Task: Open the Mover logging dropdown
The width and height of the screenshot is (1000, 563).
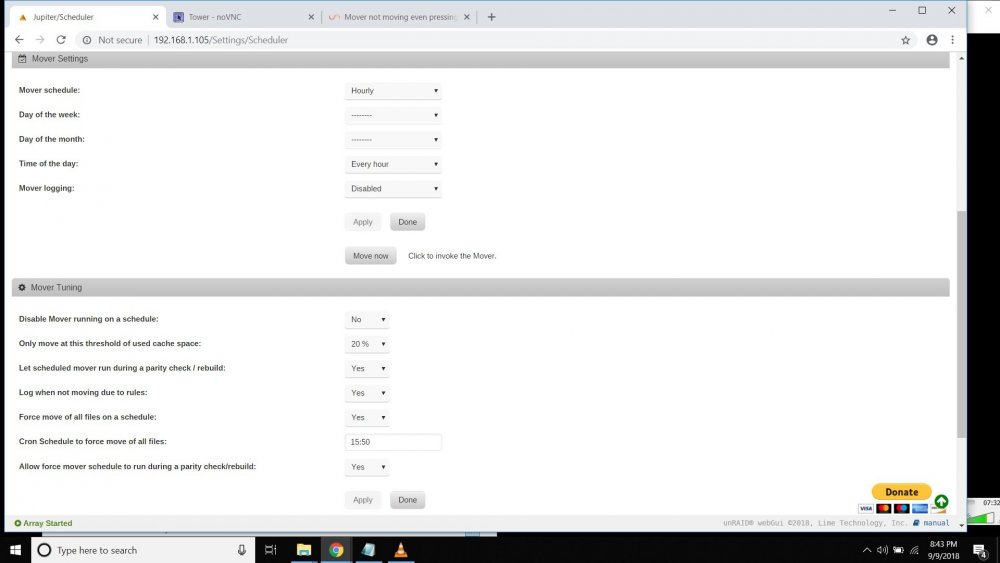Action: 393,189
